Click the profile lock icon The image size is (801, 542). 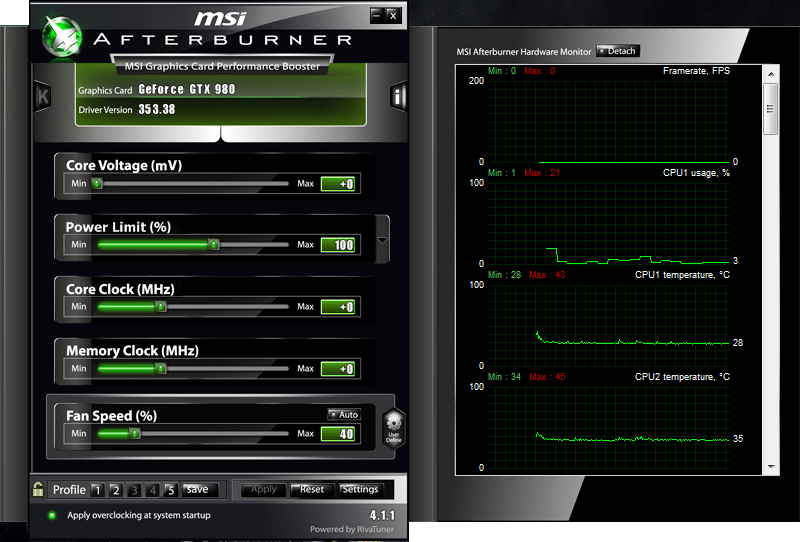point(38,489)
